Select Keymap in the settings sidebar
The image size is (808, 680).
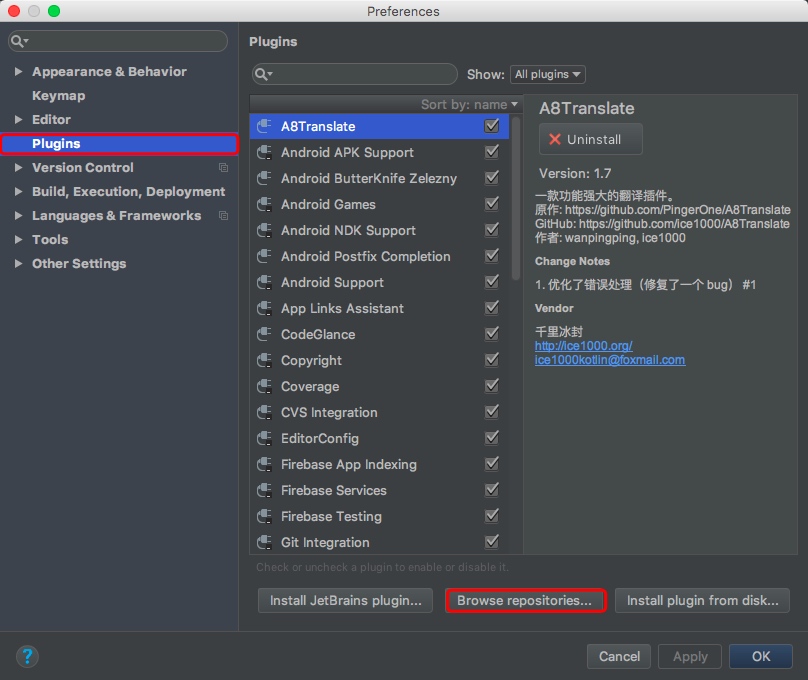[x=58, y=96]
